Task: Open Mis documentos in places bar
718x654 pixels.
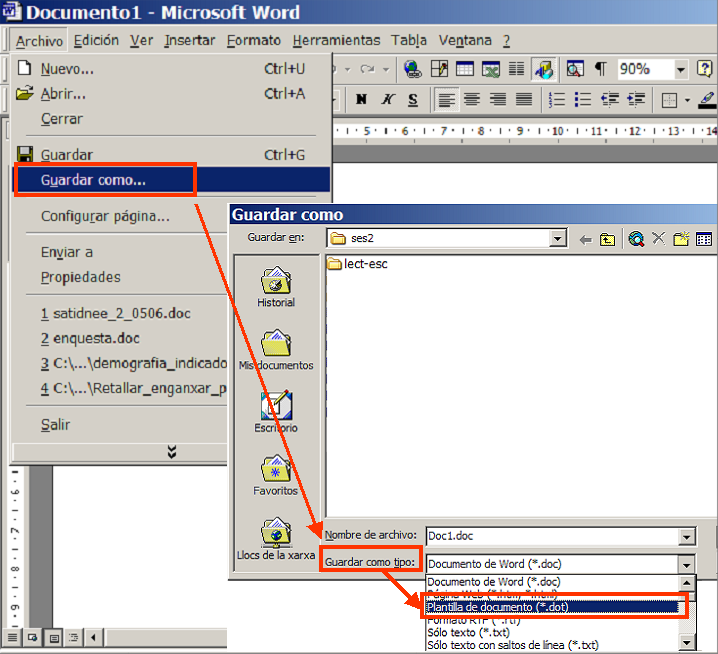Action: (x=276, y=349)
